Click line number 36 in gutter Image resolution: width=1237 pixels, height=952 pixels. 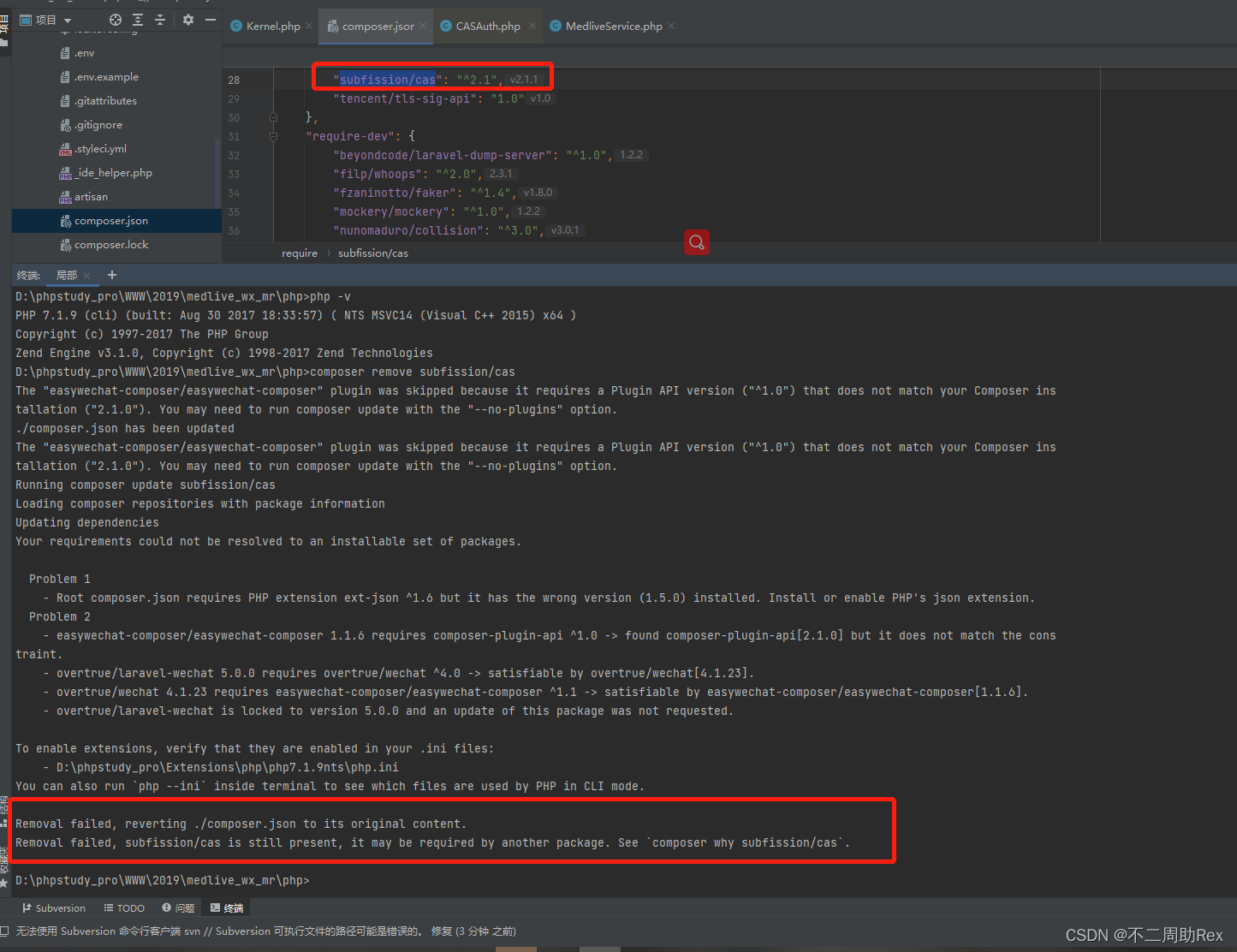pos(234,230)
